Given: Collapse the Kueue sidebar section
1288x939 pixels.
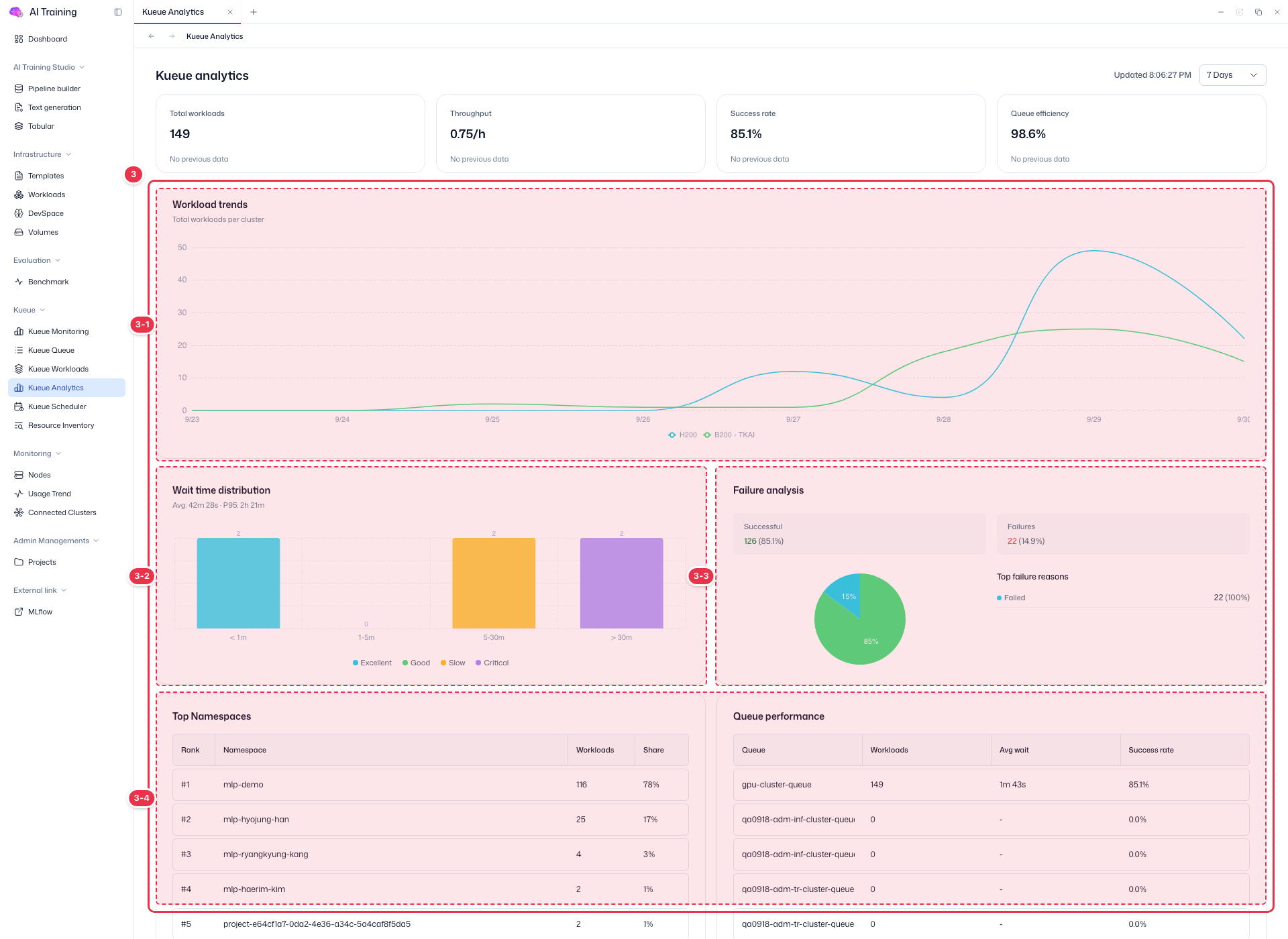Looking at the screenshot, I should click(x=30, y=310).
